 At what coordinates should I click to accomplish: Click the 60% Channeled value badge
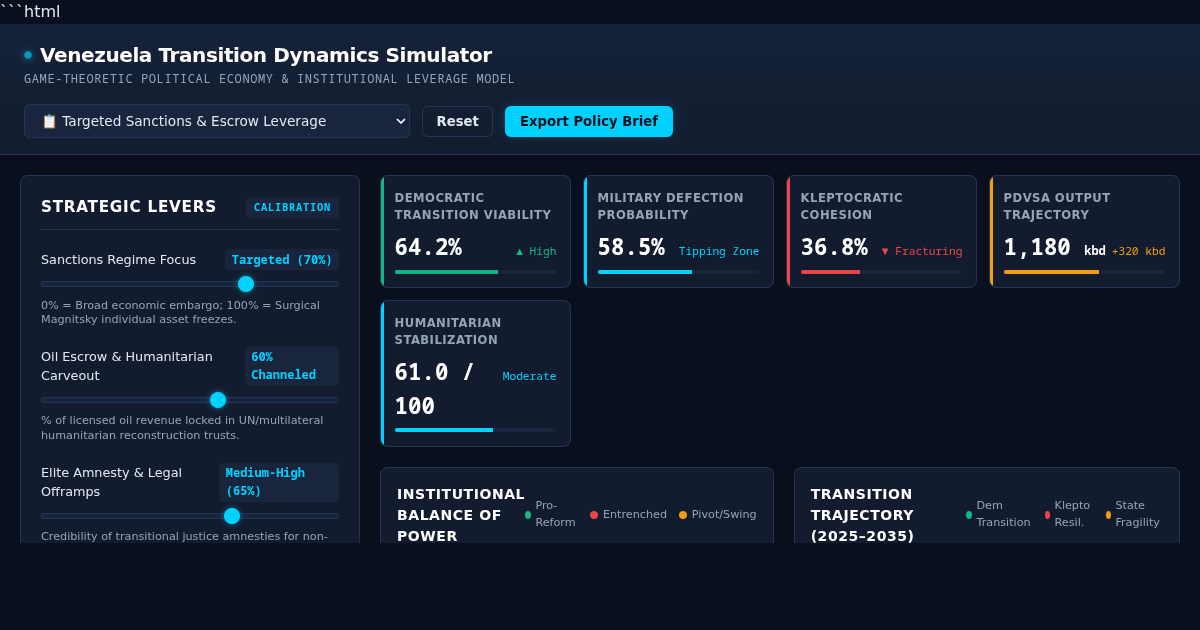click(292, 366)
